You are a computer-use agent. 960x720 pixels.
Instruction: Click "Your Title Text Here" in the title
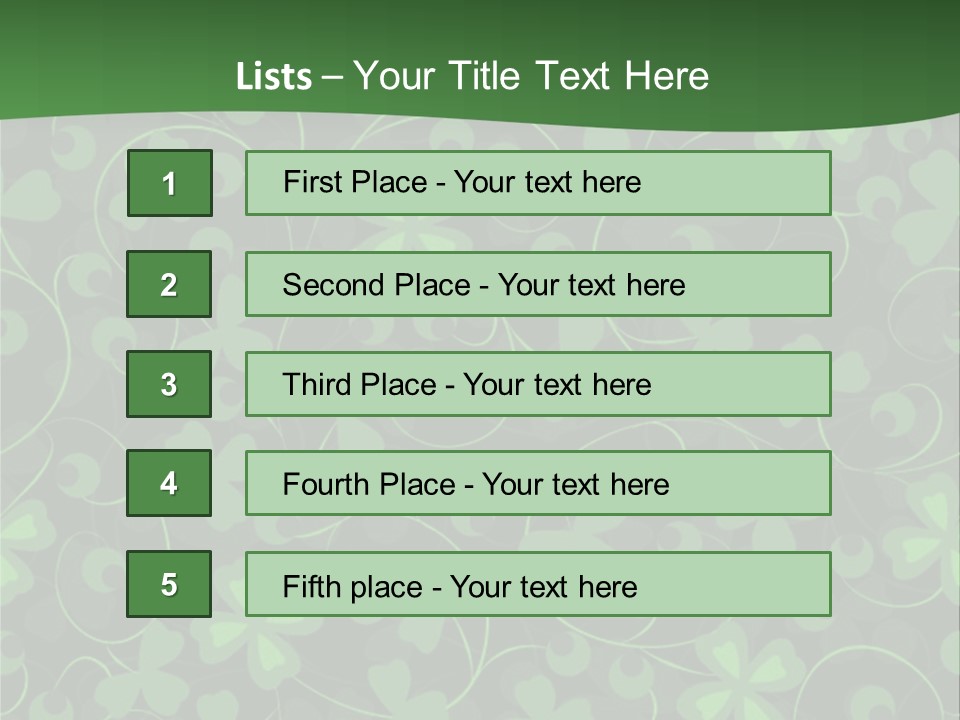click(531, 76)
